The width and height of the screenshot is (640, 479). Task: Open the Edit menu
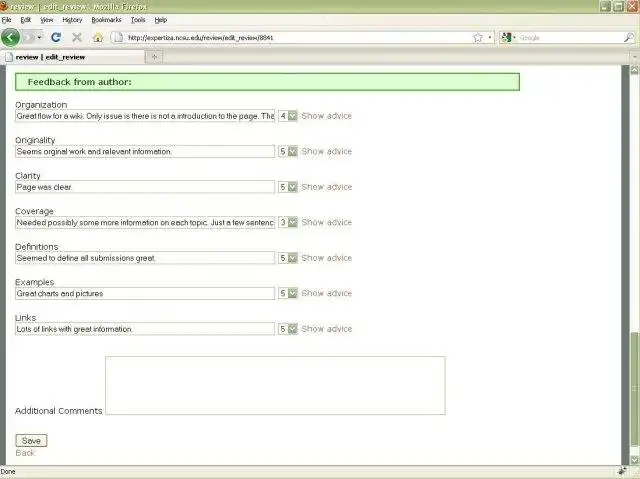tap(26, 20)
